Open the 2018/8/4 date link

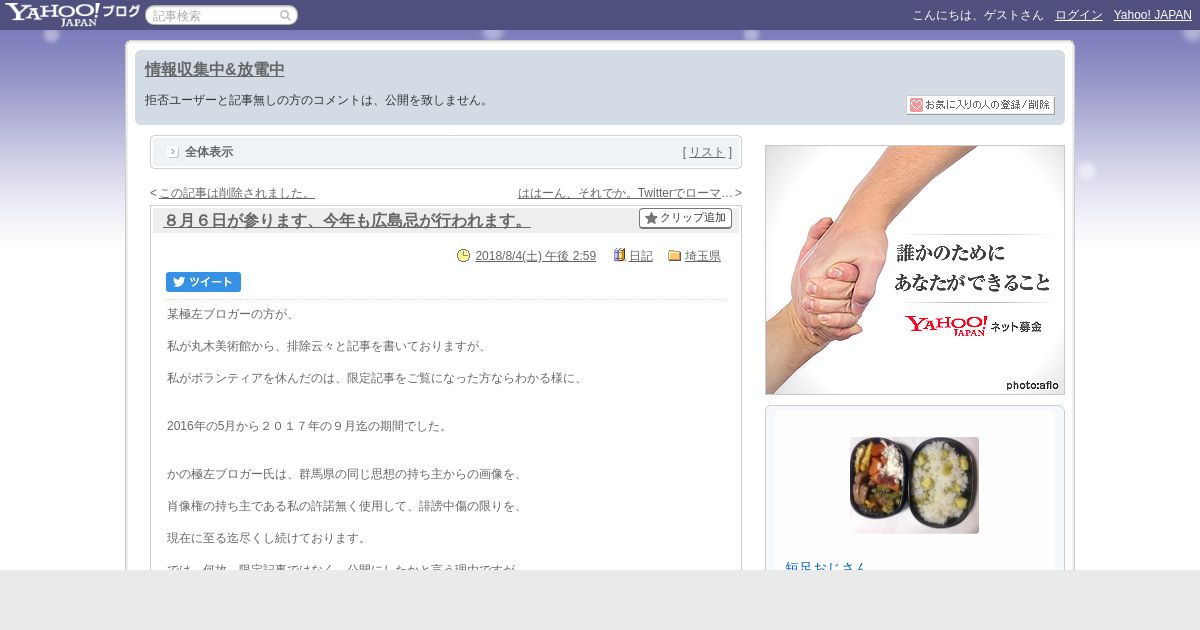click(x=535, y=256)
